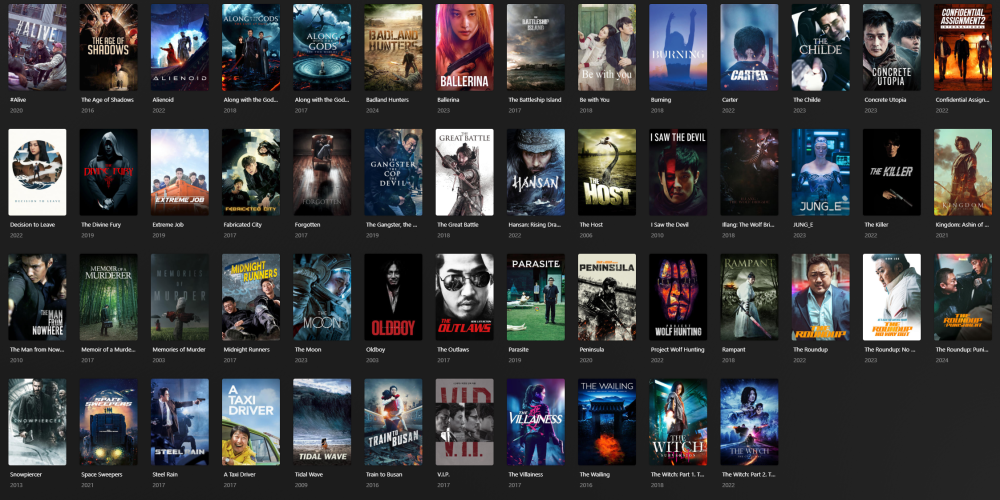Open the Be with You poster

click(607, 47)
